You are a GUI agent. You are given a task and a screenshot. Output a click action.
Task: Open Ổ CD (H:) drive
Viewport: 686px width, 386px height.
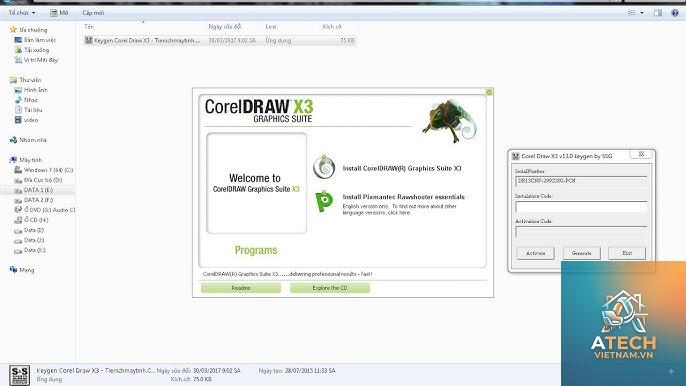[32, 220]
